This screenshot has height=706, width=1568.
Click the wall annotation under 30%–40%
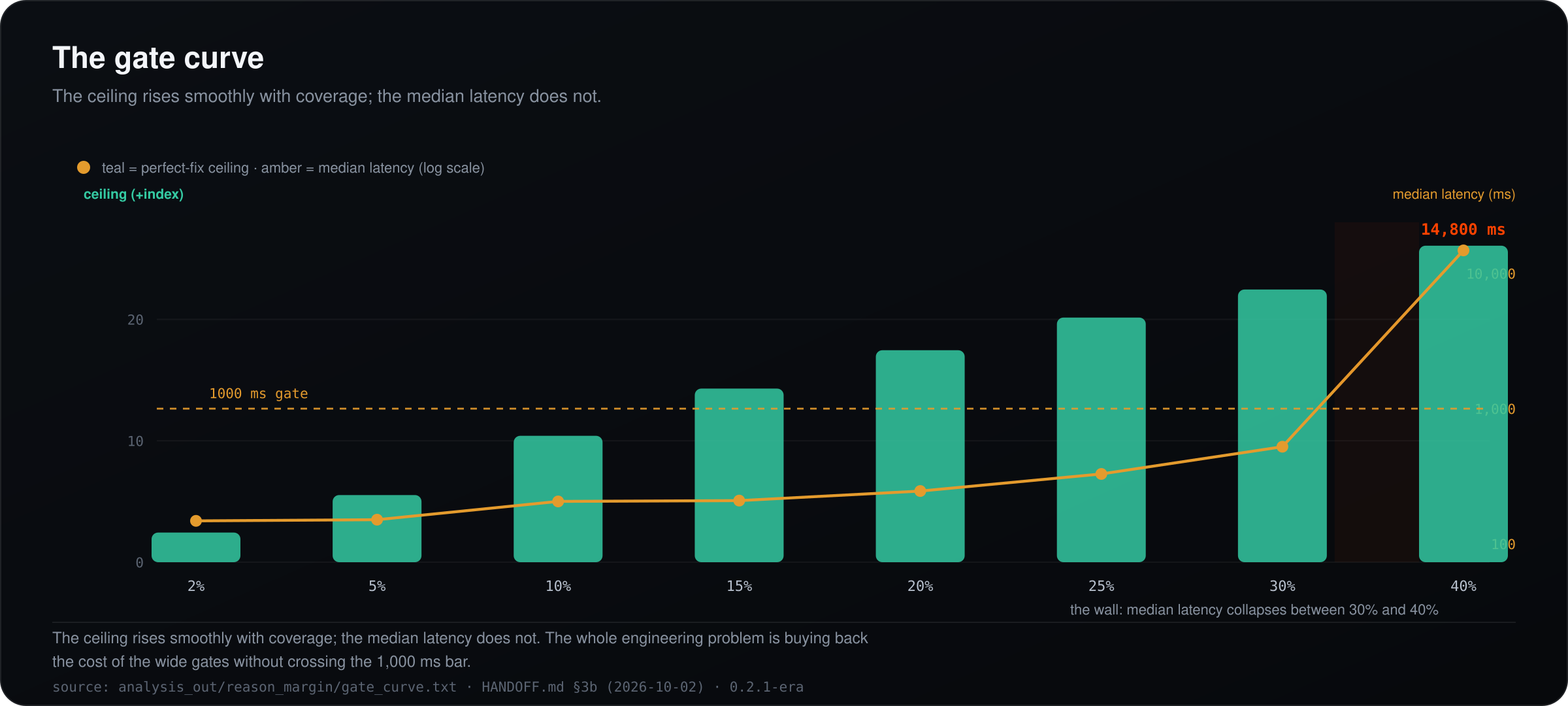point(1254,610)
